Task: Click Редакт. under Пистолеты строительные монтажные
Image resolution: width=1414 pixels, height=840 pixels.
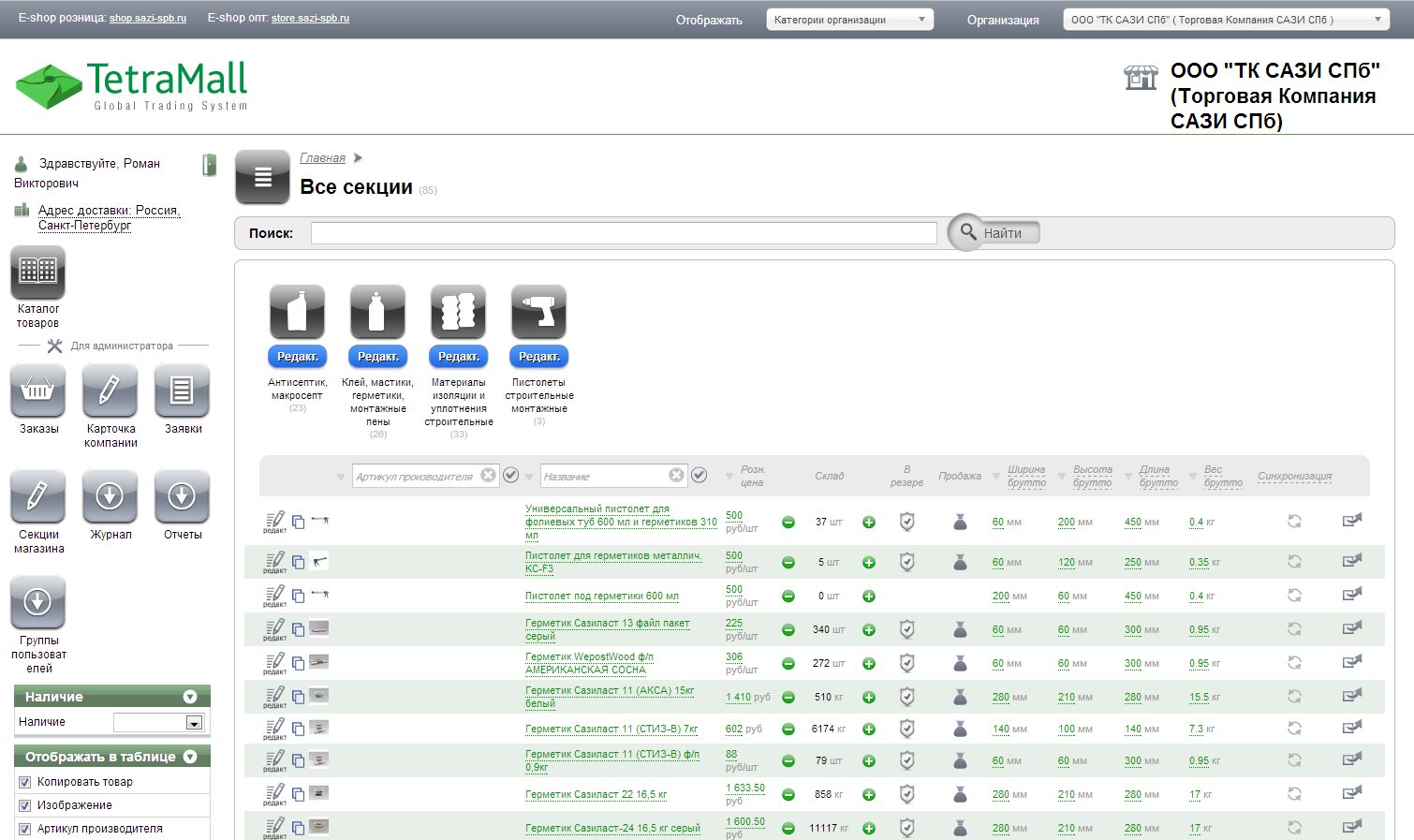Action: click(x=539, y=357)
